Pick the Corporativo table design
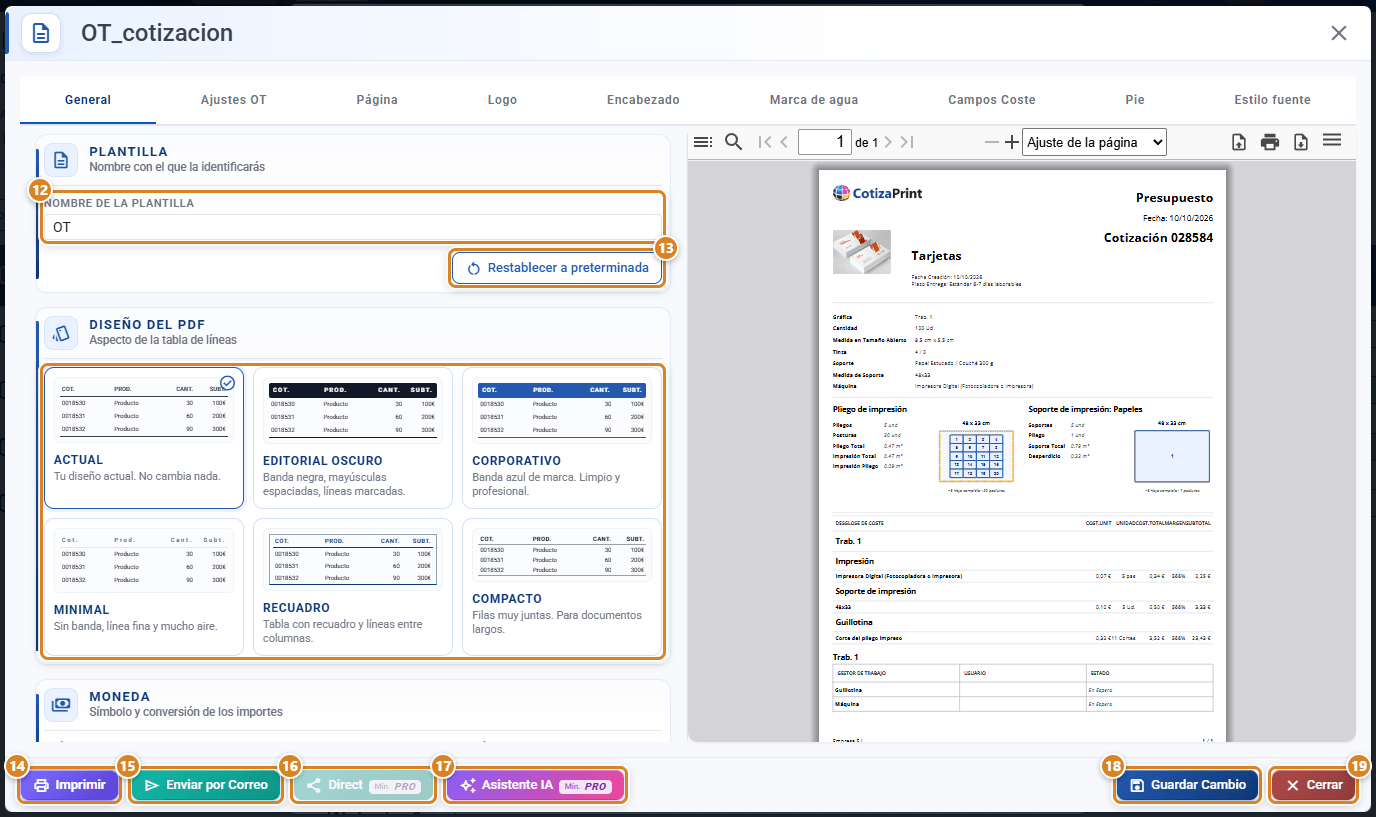Image resolution: width=1376 pixels, height=817 pixels. (562, 438)
